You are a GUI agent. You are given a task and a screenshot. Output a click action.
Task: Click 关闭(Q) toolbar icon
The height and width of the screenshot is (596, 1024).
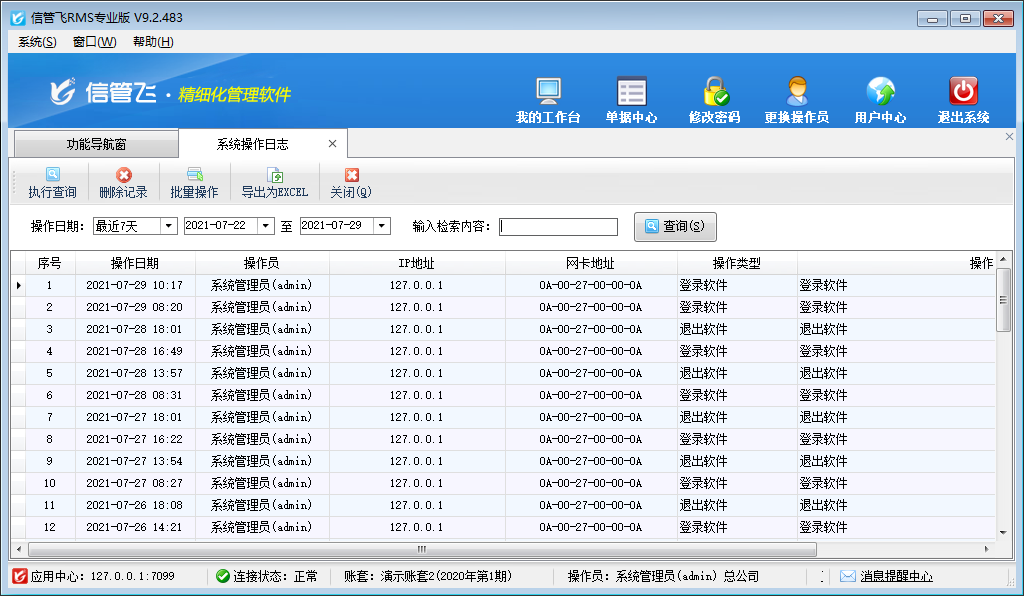pyautogui.click(x=351, y=174)
